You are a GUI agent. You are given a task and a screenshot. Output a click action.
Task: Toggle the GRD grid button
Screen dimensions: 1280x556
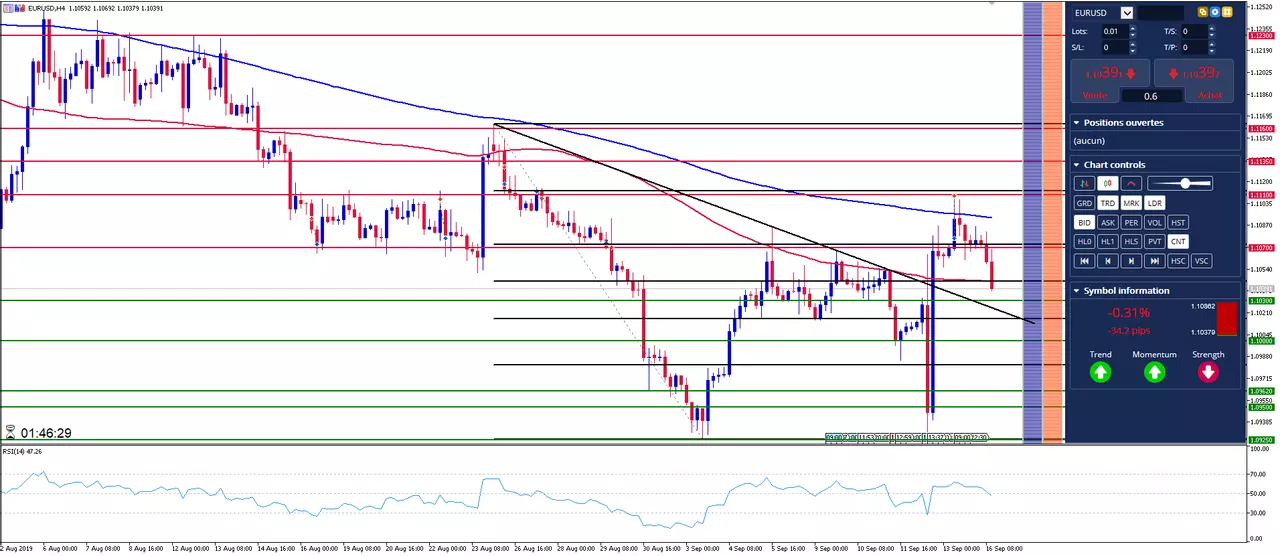[1084, 203]
